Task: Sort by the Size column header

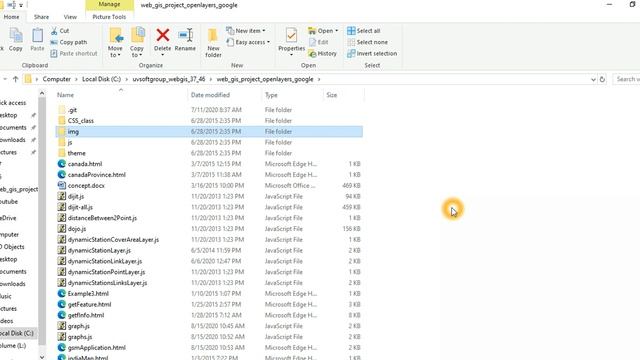Action: tap(332, 95)
